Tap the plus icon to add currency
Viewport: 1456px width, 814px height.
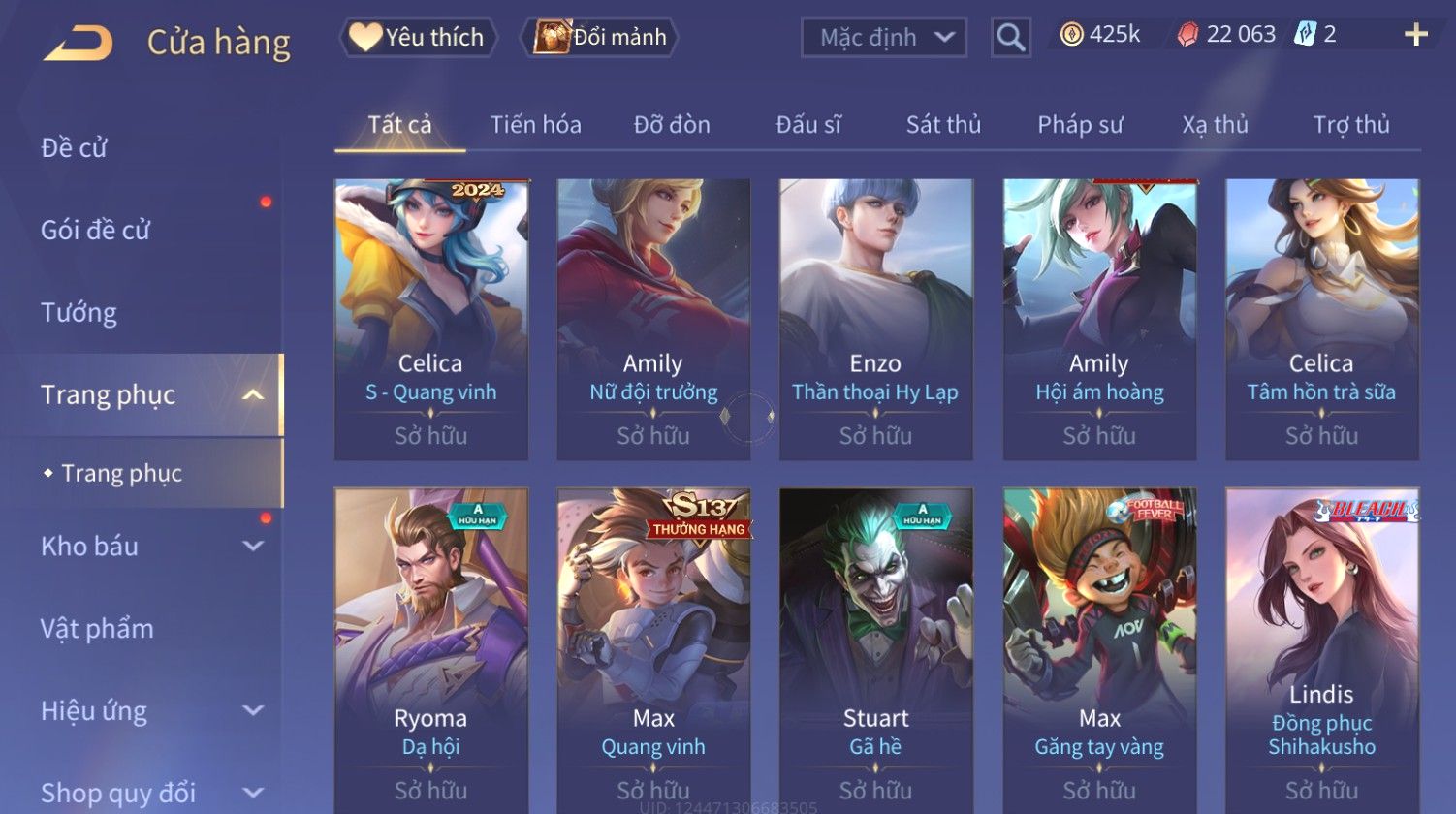(x=1415, y=35)
